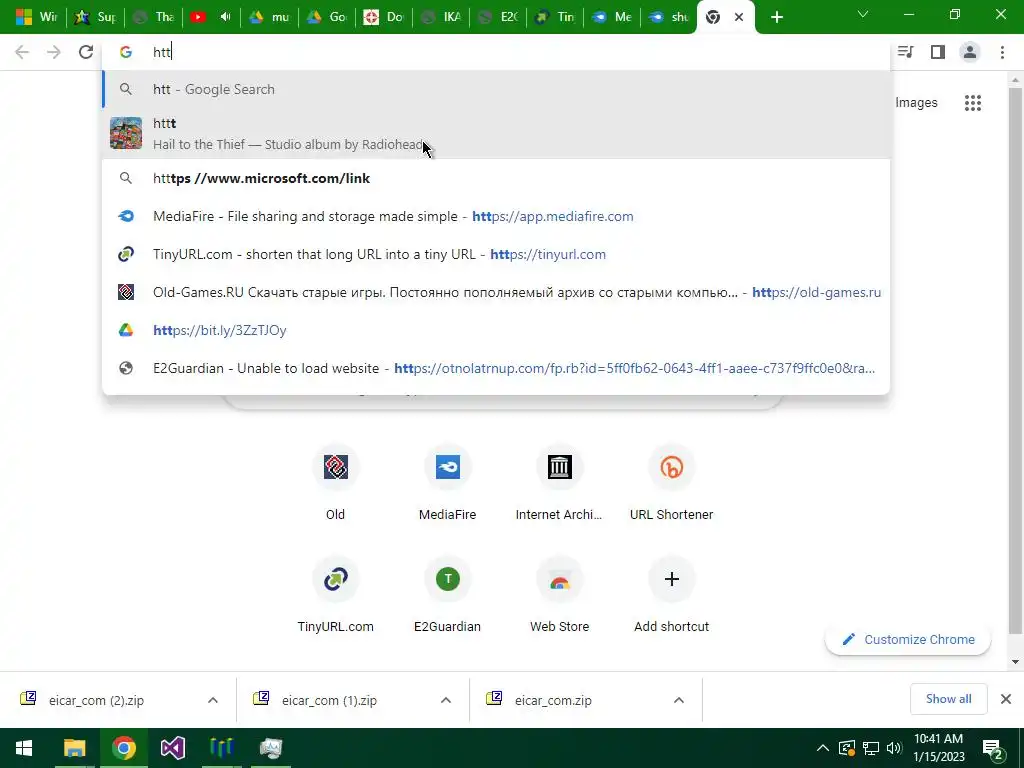Select the microsoft.com/link search suggestion
Image resolution: width=1024 pixels, height=768 pixels.
pyautogui.click(x=496, y=178)
